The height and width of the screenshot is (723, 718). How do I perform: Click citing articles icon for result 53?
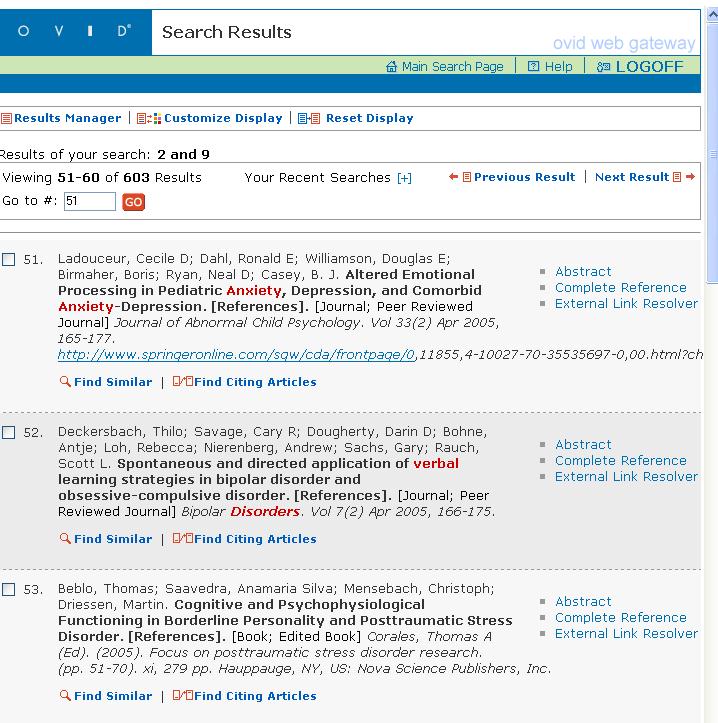tap(183, 695)
